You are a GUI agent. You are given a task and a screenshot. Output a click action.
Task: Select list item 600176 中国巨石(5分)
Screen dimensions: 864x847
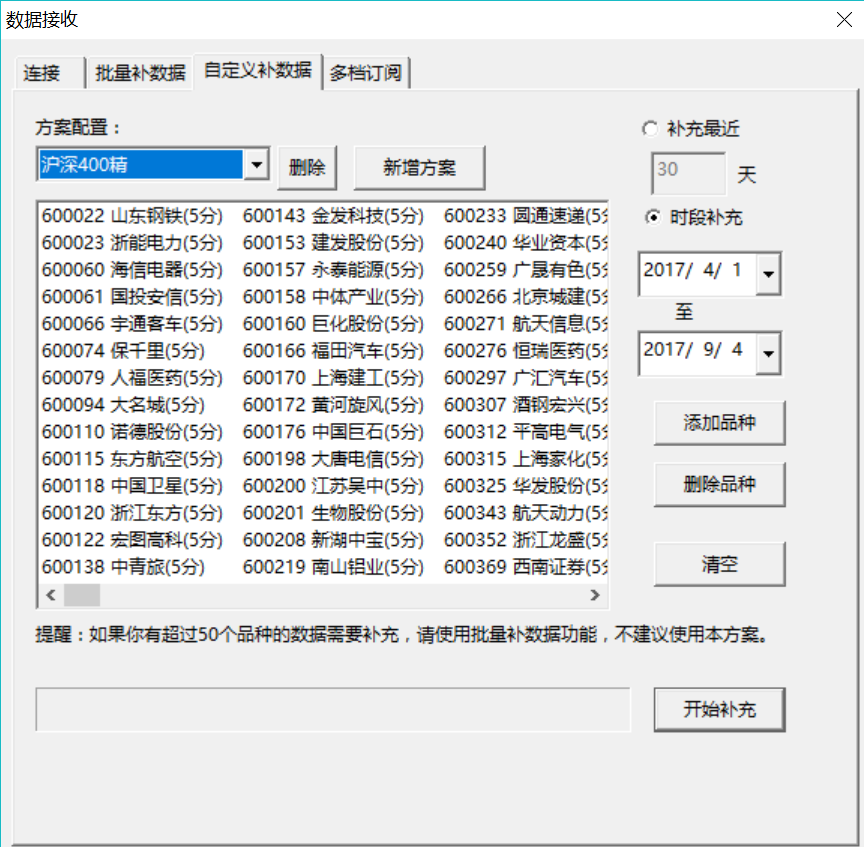click(333, 431)
